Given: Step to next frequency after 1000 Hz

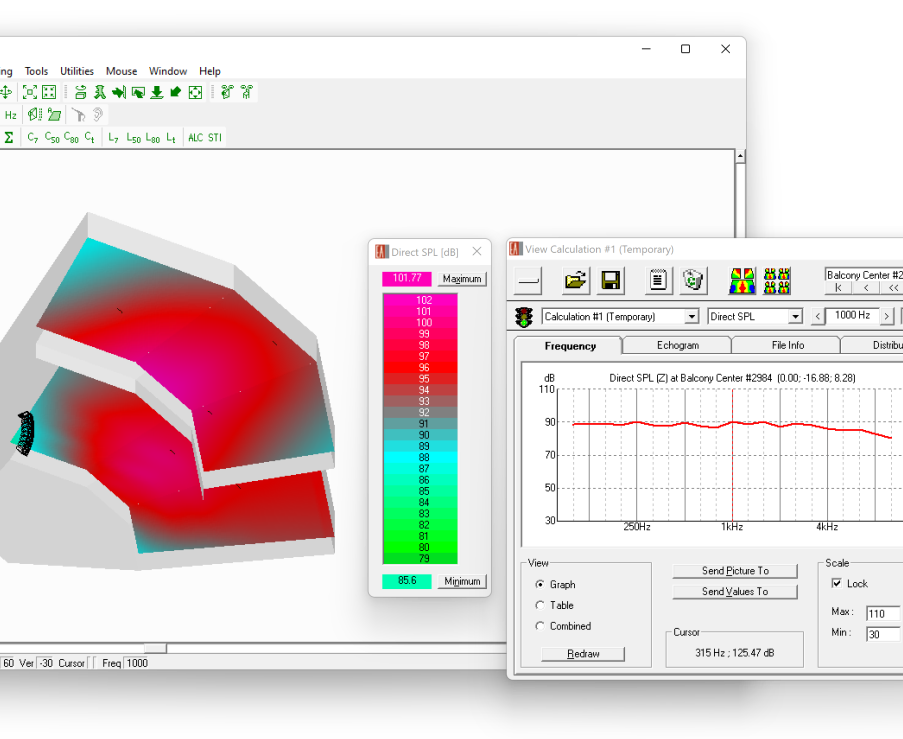Looking at the screenshot, I should pyautogui.click(x=886, y=317).
